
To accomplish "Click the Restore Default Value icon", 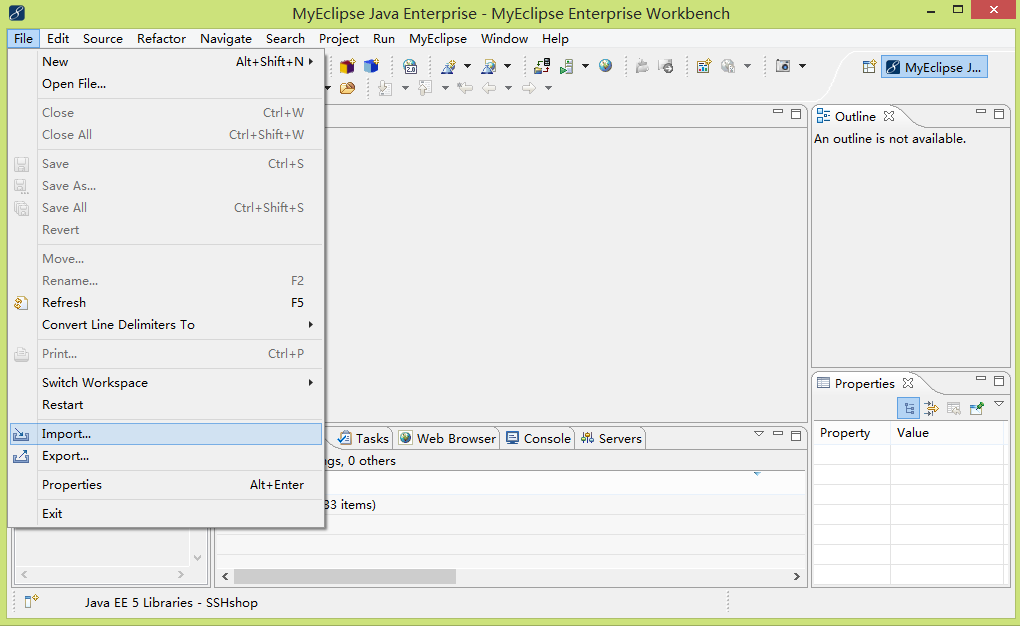I will [x=954, y=408].
